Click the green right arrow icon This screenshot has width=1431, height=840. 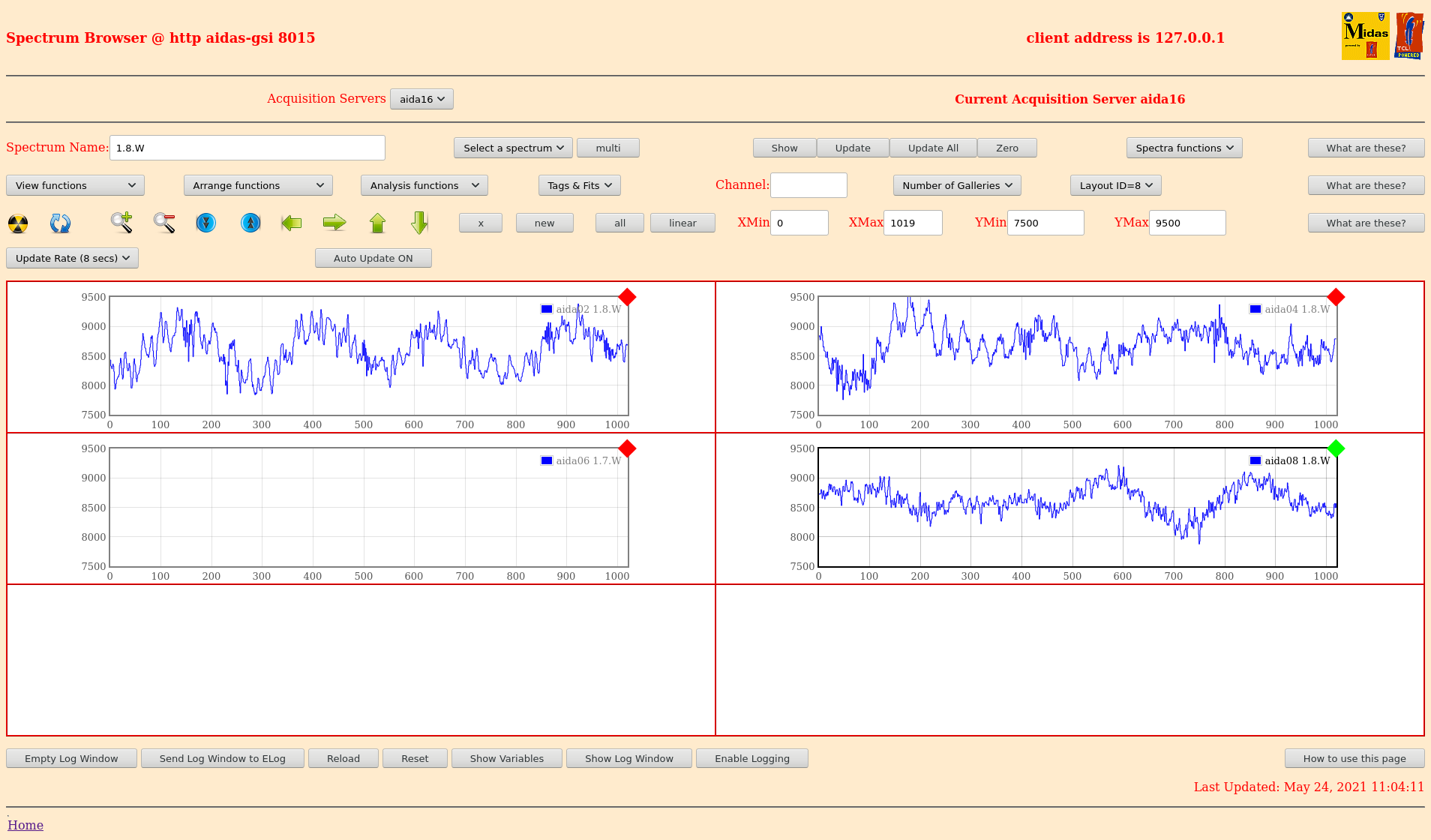pos(334,223)
